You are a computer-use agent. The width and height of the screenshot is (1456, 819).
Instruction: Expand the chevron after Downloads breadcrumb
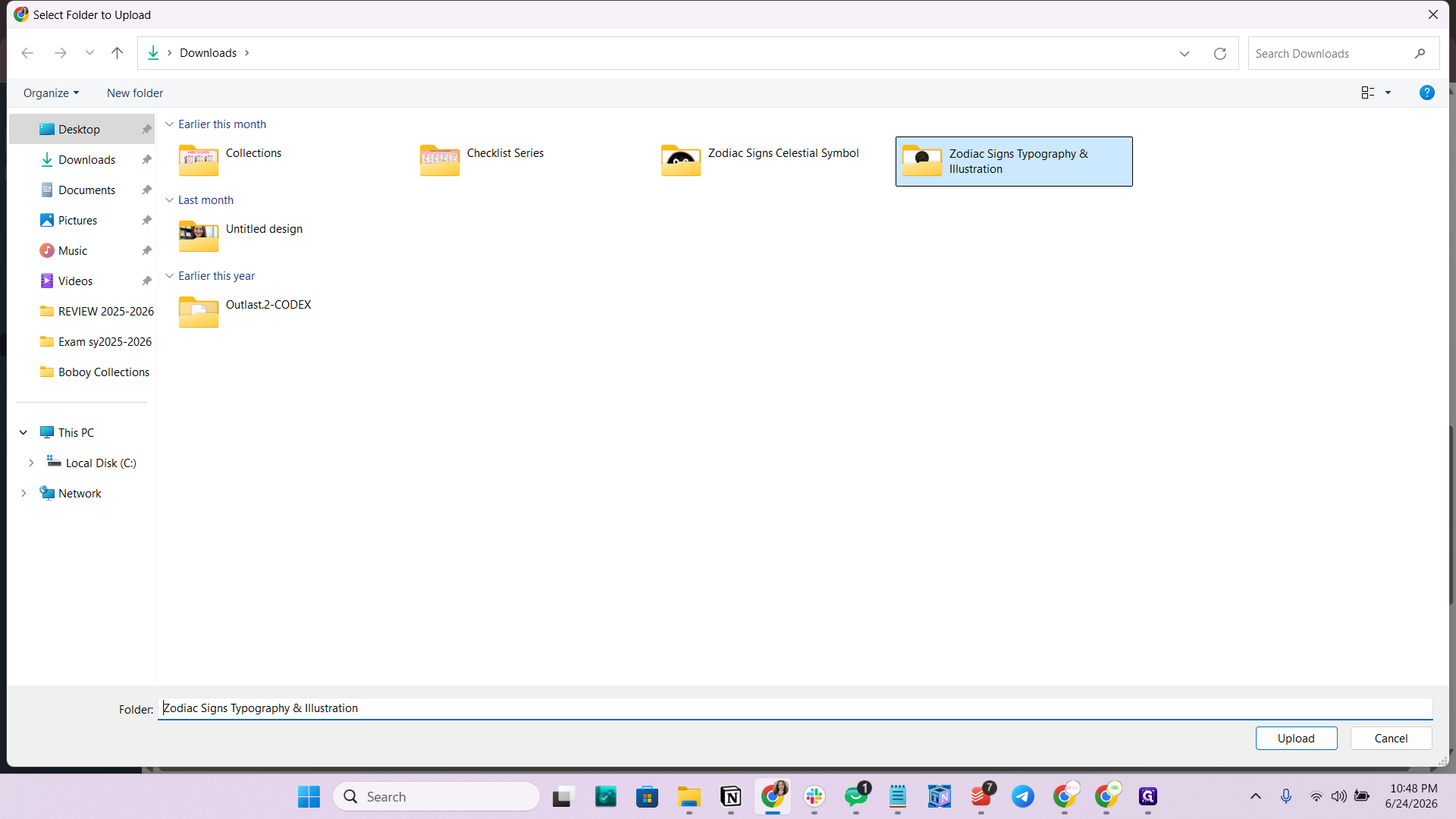(x=246, y=53)
